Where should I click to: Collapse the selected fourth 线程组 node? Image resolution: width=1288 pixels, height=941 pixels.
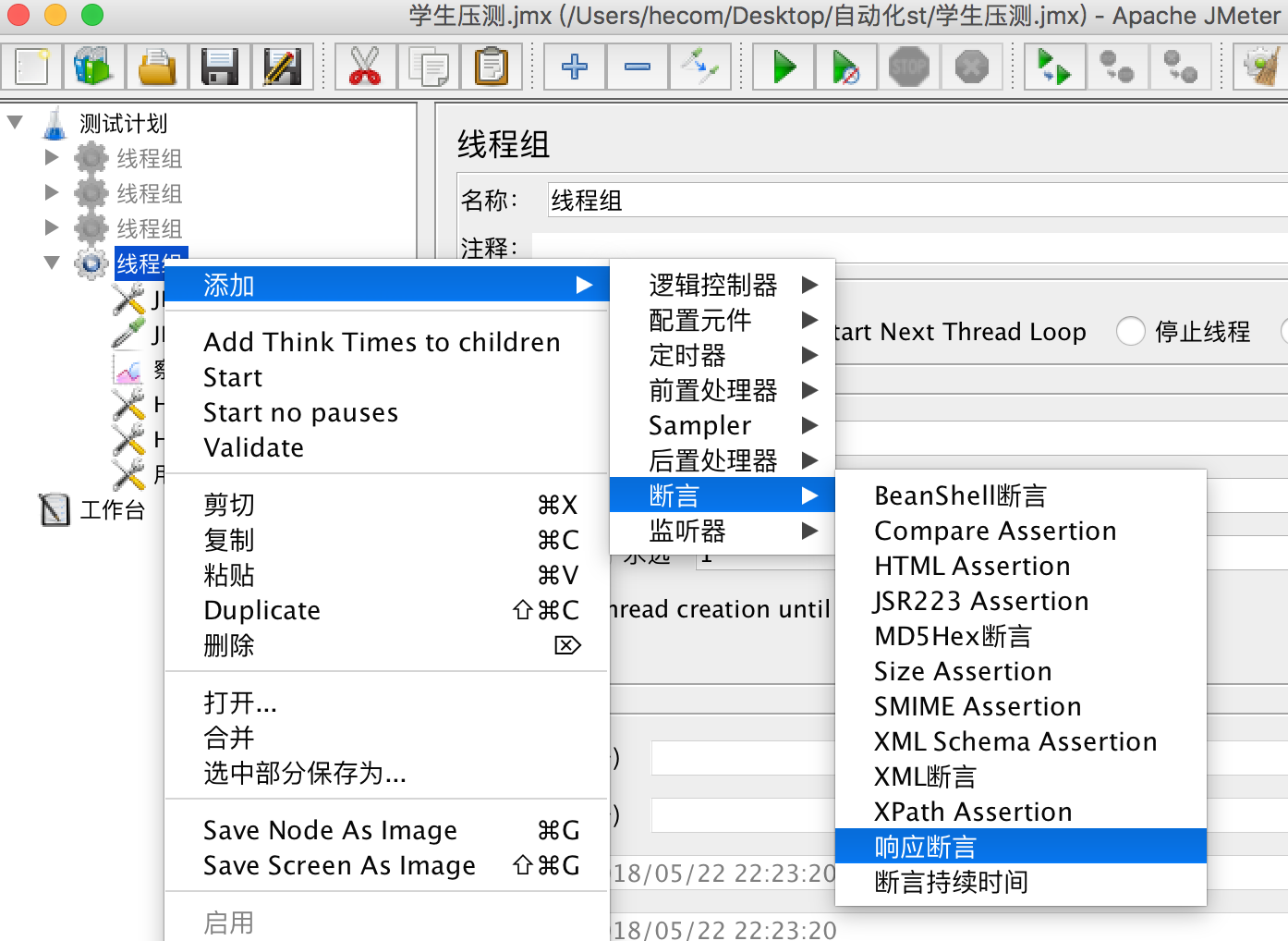click(52, 263)
